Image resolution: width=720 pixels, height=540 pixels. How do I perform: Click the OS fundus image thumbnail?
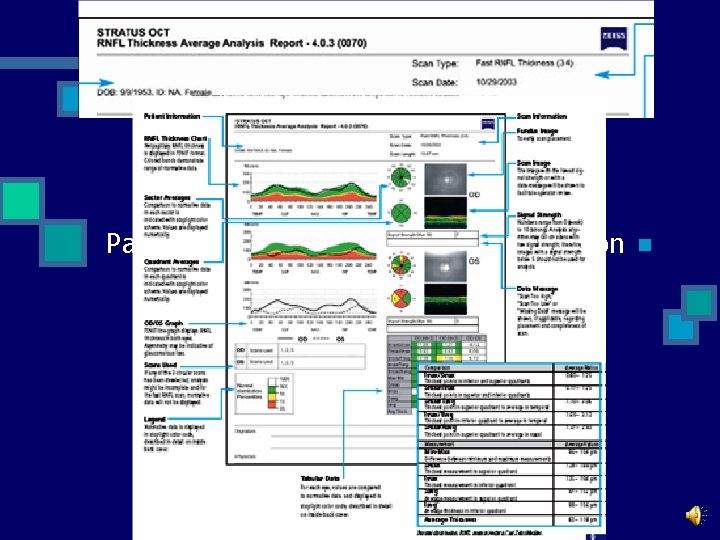445,266
